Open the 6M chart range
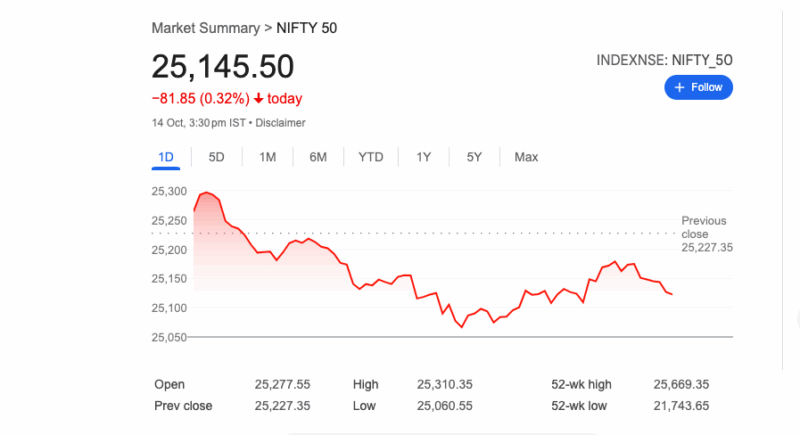This screenshot has height=435, width=800. click(318, 157)
